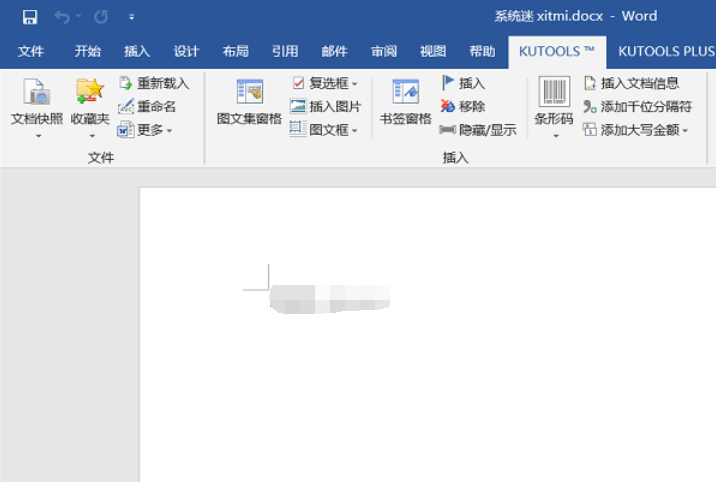Switch to the 视图 tab
The width and height of the screenshot is (716, 482).
(433, 51)
